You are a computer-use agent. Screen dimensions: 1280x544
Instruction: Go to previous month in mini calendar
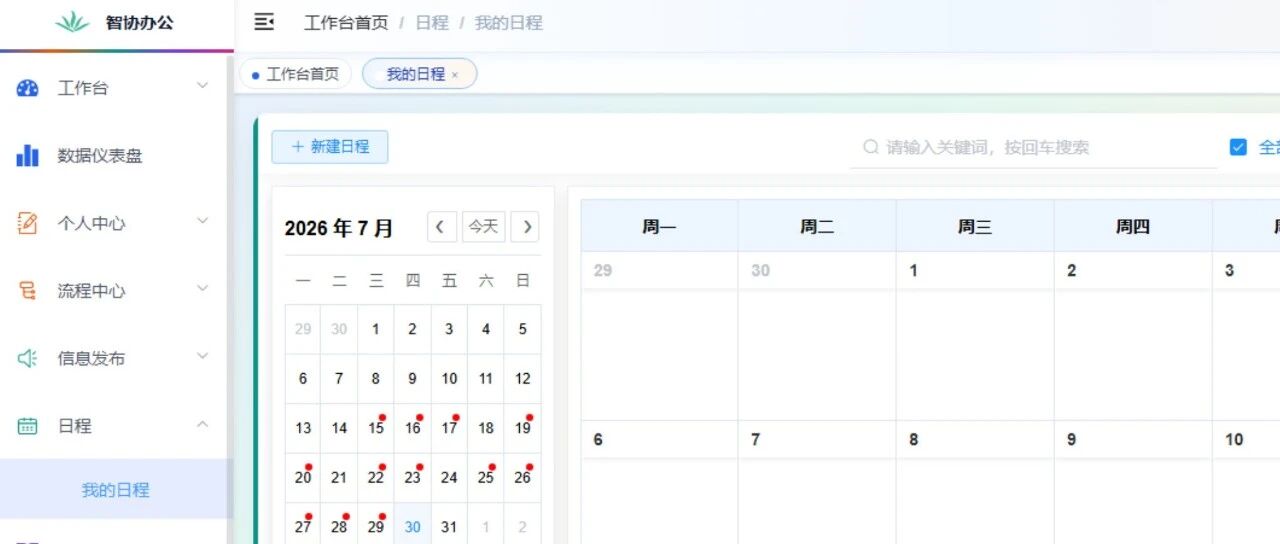pyautogui.click(x=442, y=227)
